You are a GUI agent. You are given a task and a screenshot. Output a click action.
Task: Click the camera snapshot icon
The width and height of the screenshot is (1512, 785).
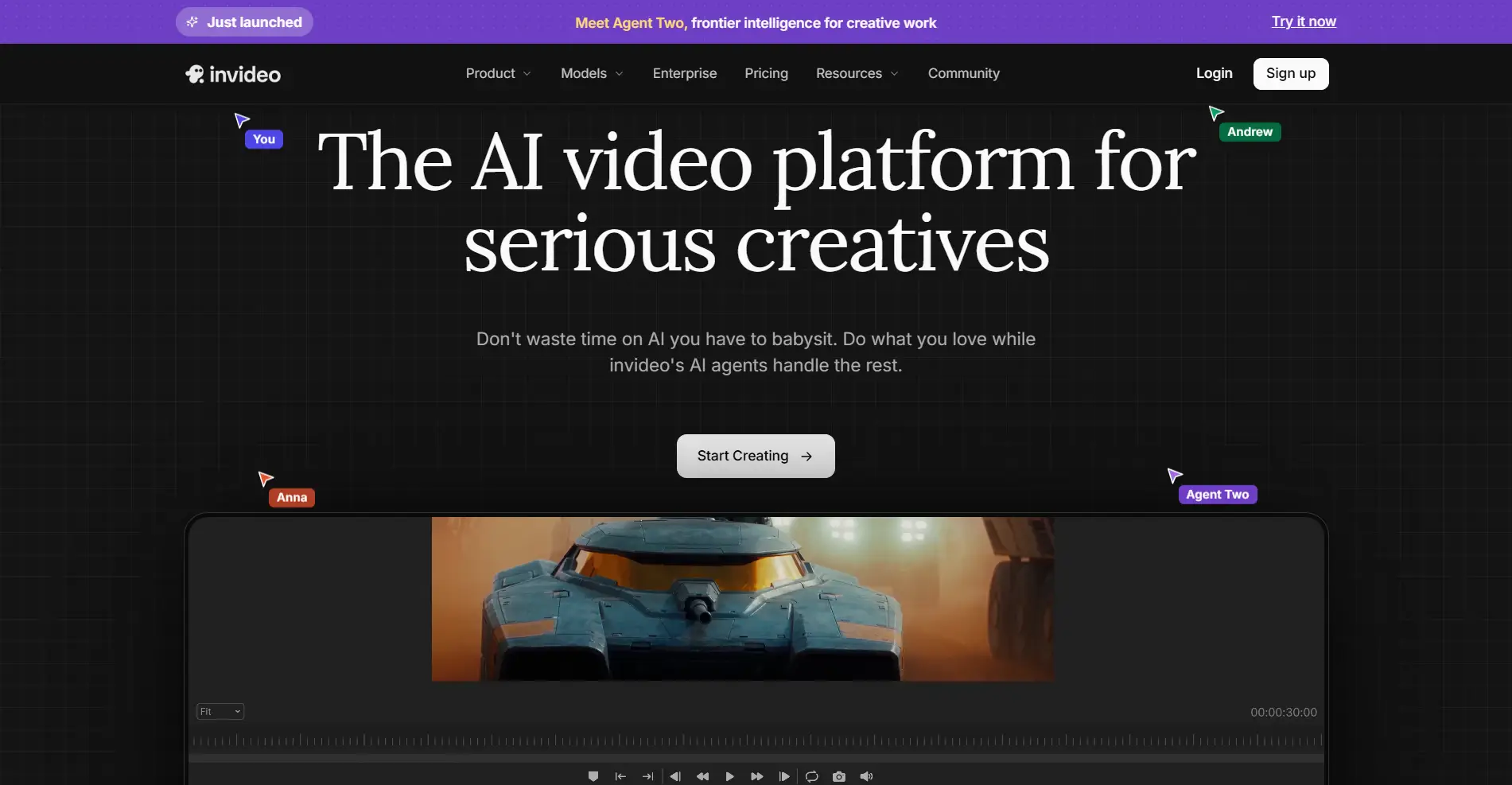pyautogui.click(x=839, y=776)
